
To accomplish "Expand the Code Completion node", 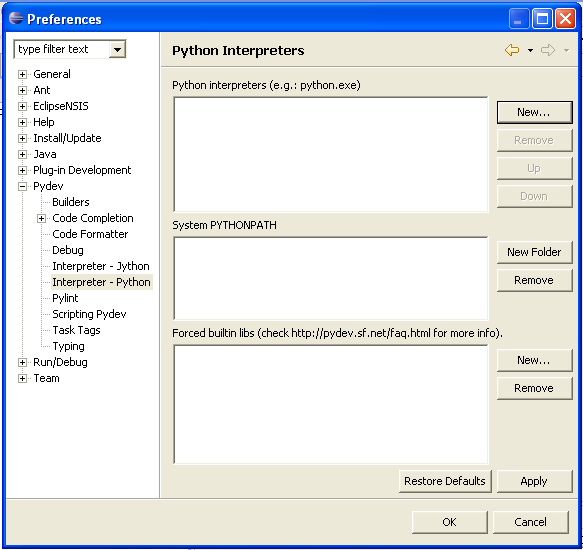I will click(41, 218).
